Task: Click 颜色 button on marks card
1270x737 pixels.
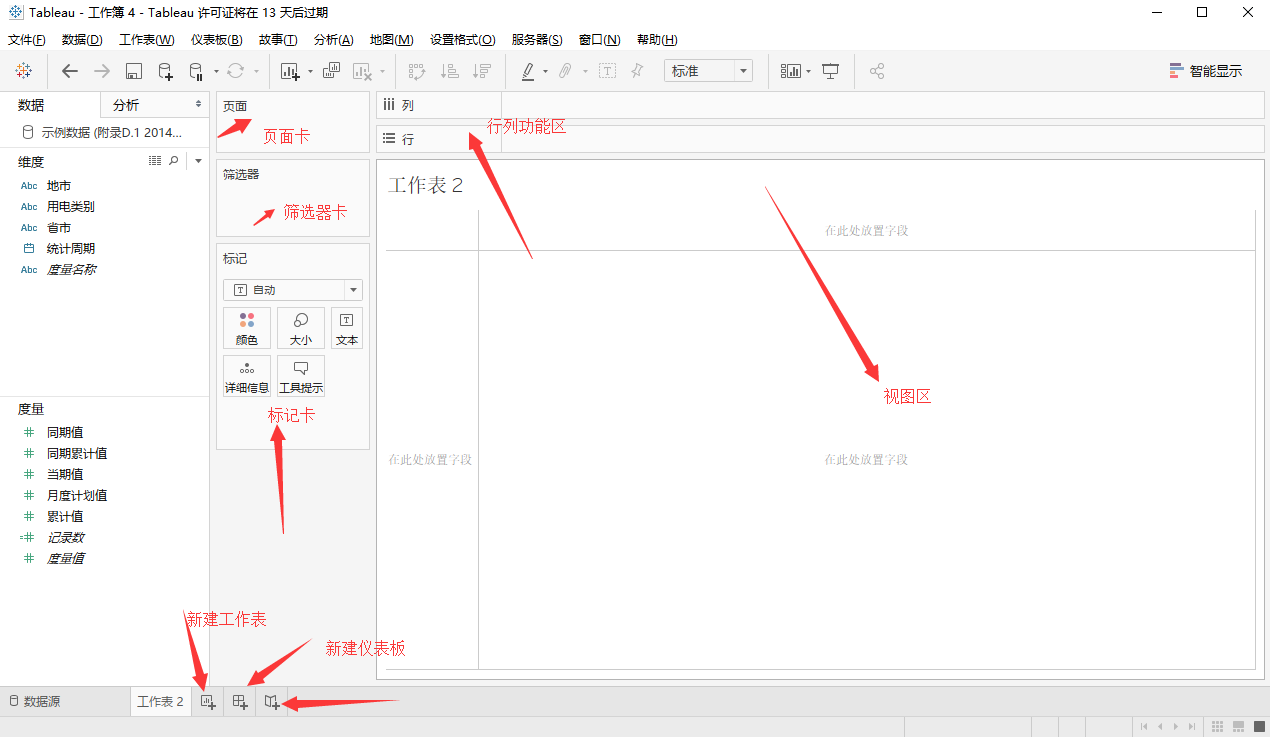Action: (247, 328)
